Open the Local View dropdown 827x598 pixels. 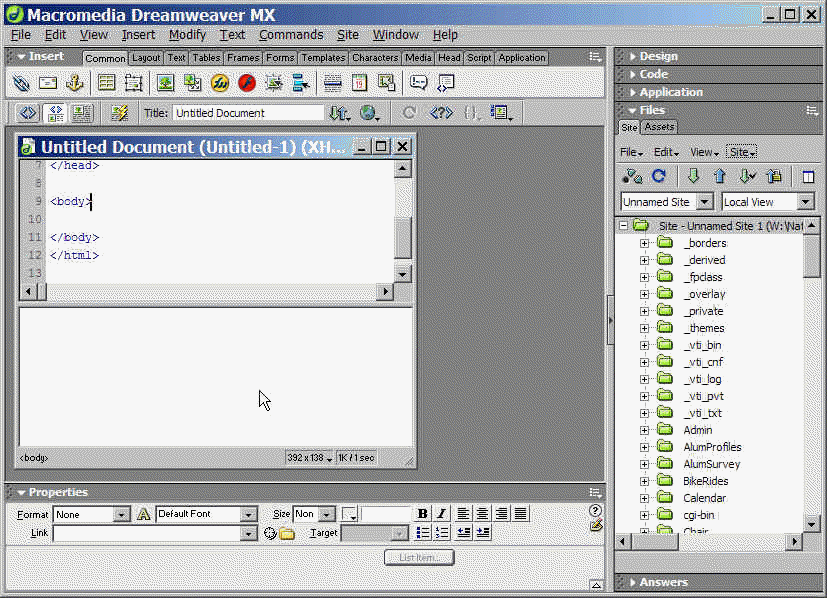805,202
